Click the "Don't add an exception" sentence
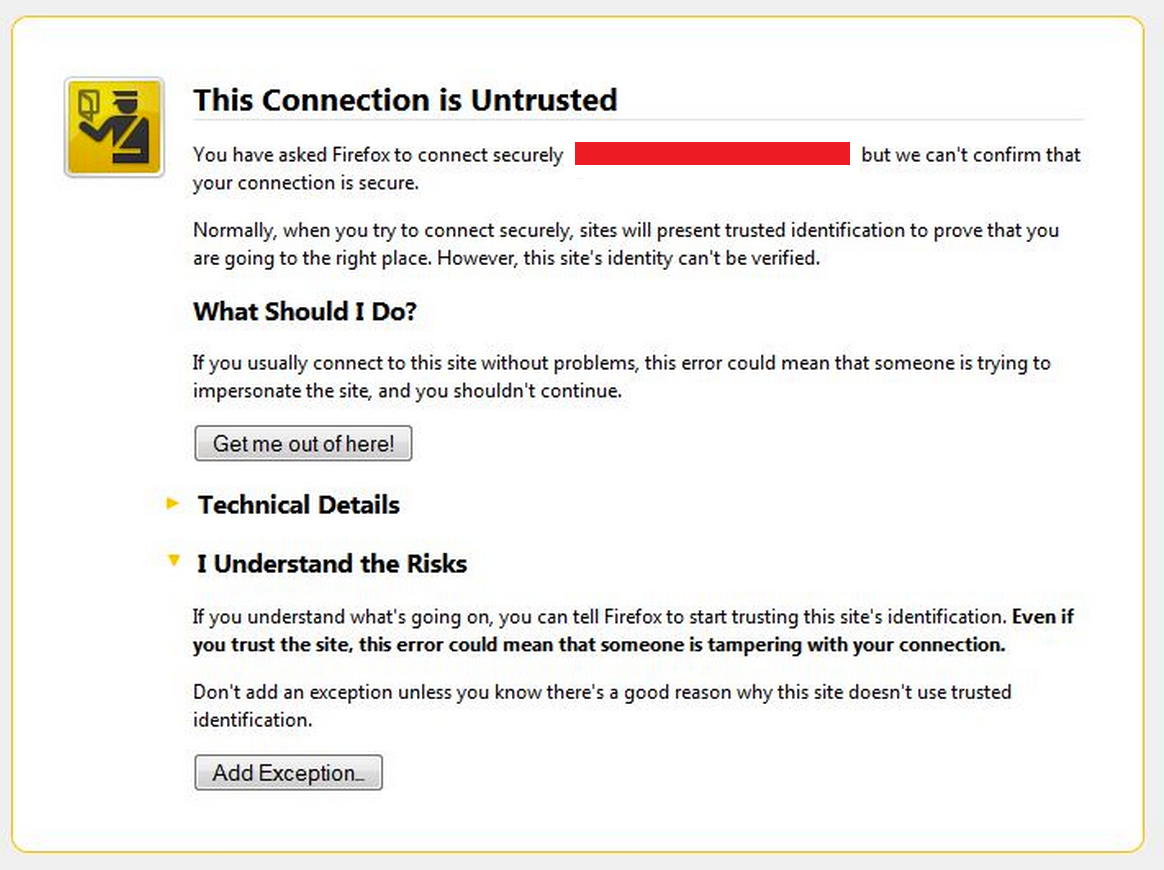Viewport: 1164px width, 870px height. pos(601,692)
